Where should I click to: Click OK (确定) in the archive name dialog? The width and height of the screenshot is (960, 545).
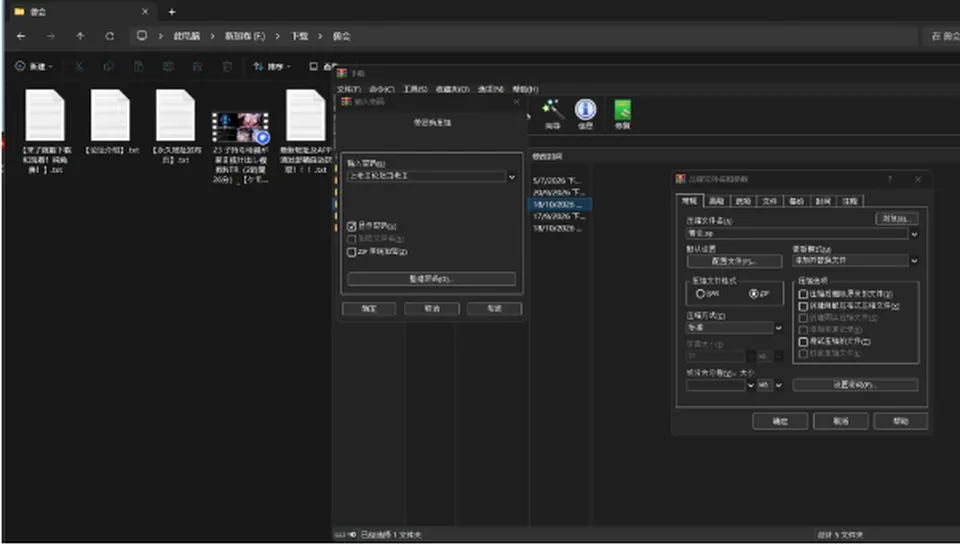point(779,421)
